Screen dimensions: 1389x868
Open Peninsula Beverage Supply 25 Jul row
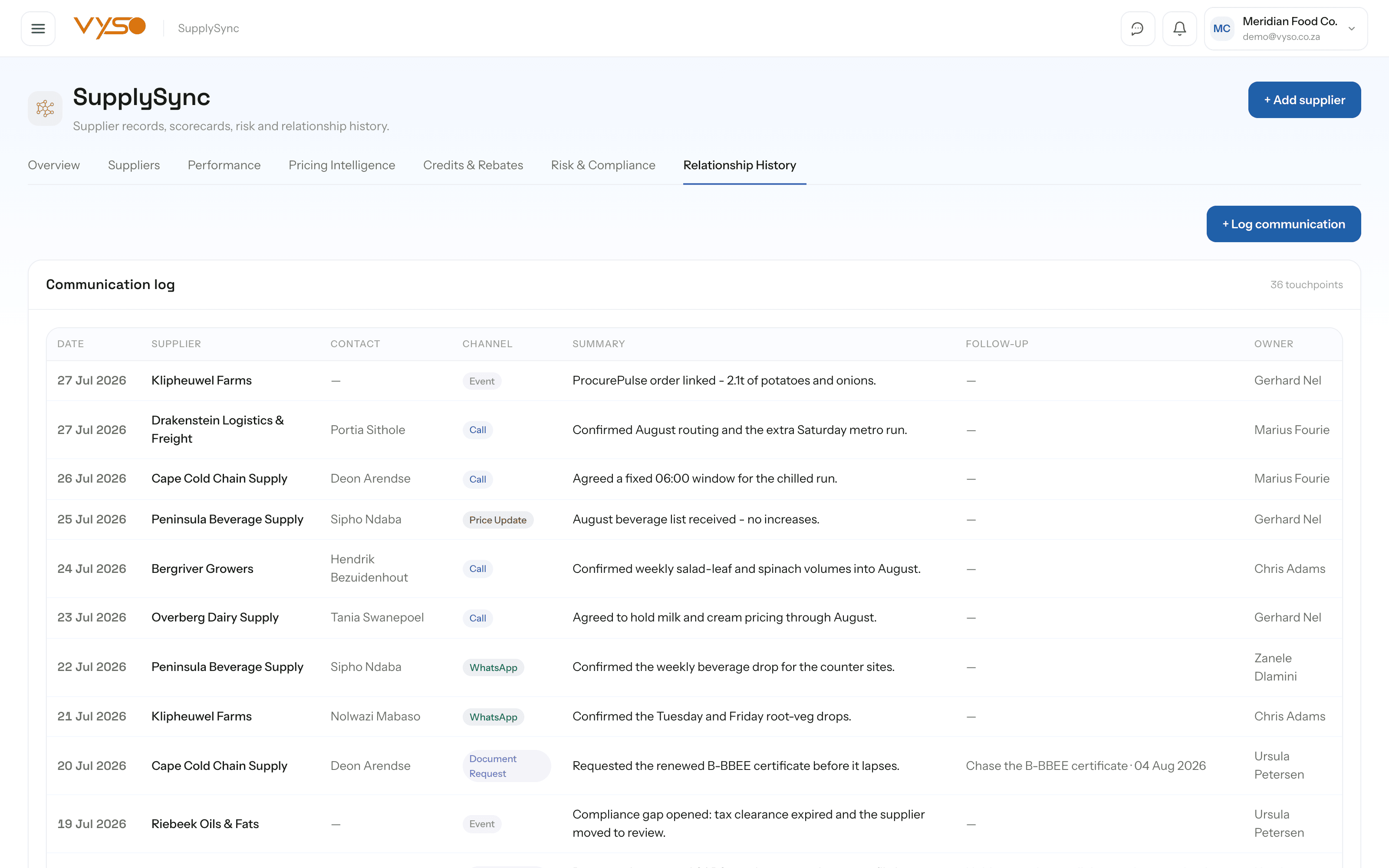[x=227, y=519]
